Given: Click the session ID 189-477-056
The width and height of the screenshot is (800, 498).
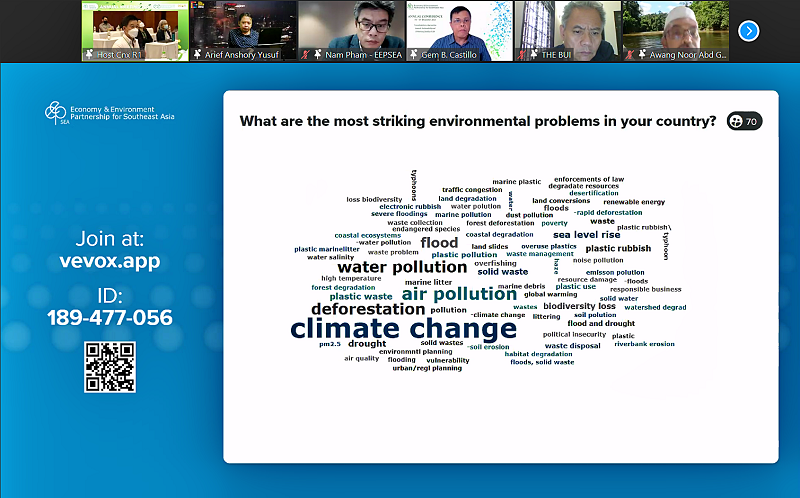Looking at the screenshot, I should coord(110,318).
